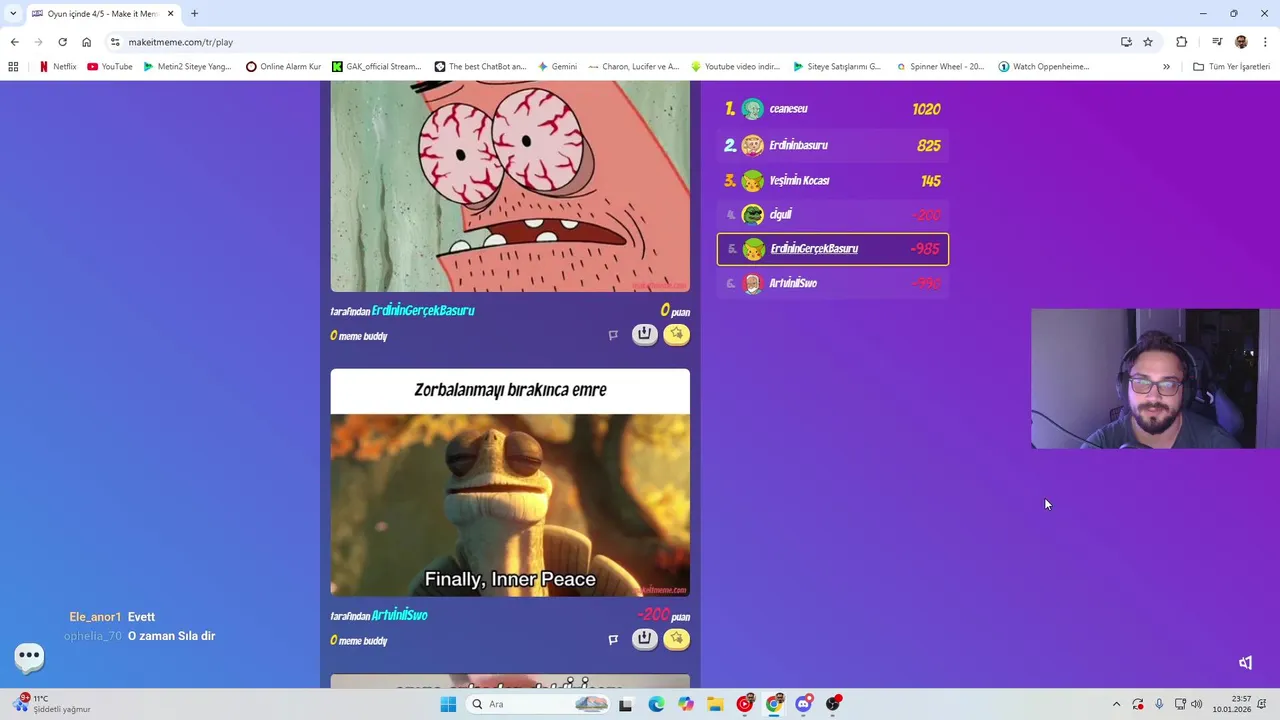
Task: Open browser home page
Action: [86, 42]
